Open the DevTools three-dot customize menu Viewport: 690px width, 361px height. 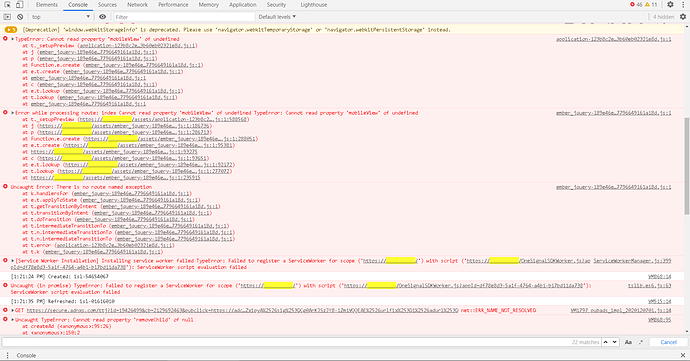(x=683, y=4)
